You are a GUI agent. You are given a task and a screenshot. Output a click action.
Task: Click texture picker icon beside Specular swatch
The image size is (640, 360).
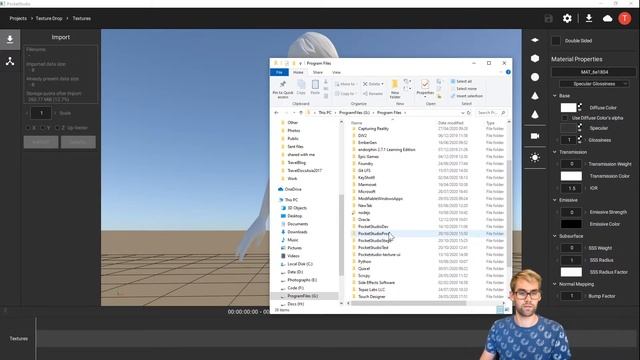click(580, 128)
